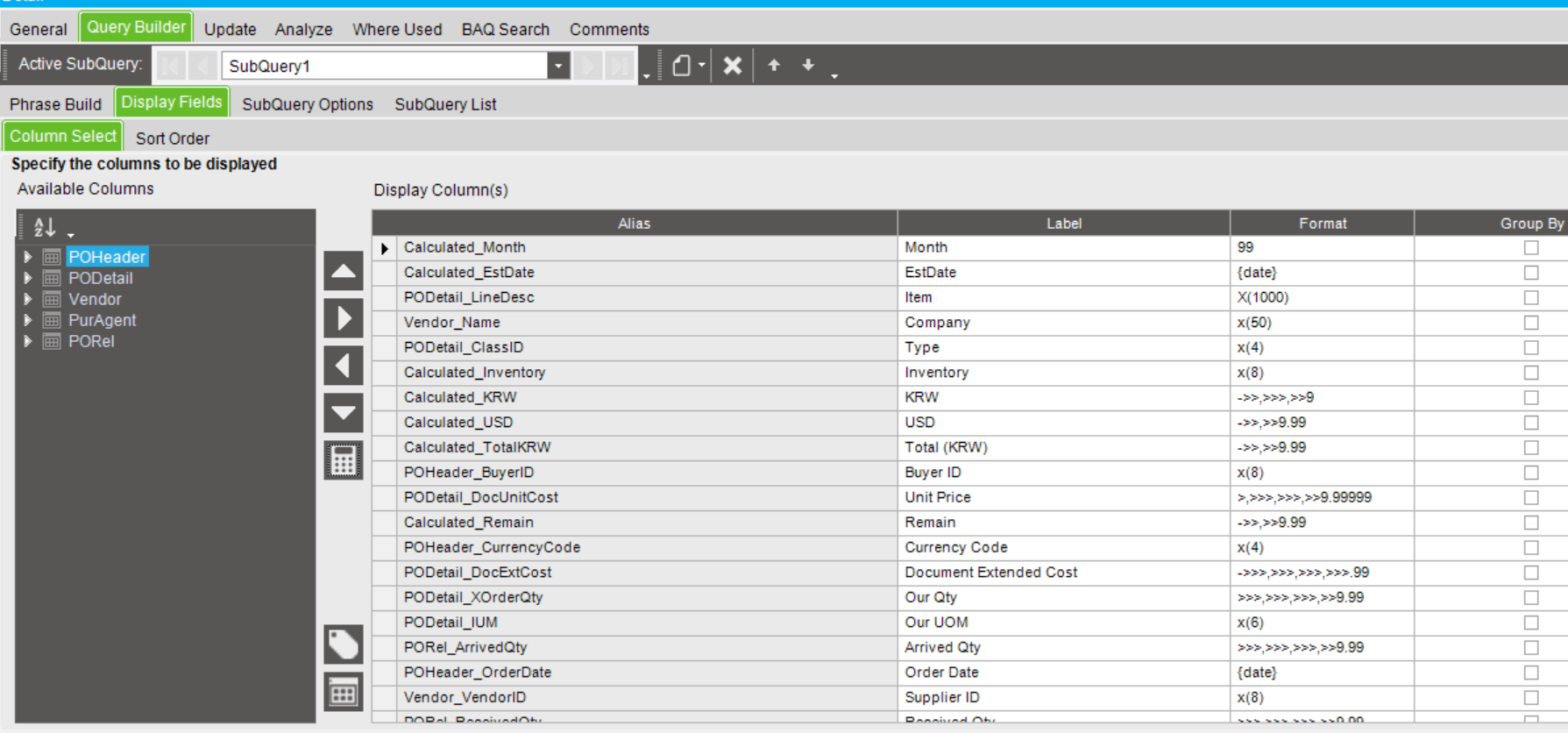Enable Group By for the POHeader_BuyerID row
Viewport: 1568px width, 733px height.
coord(1531,473)
